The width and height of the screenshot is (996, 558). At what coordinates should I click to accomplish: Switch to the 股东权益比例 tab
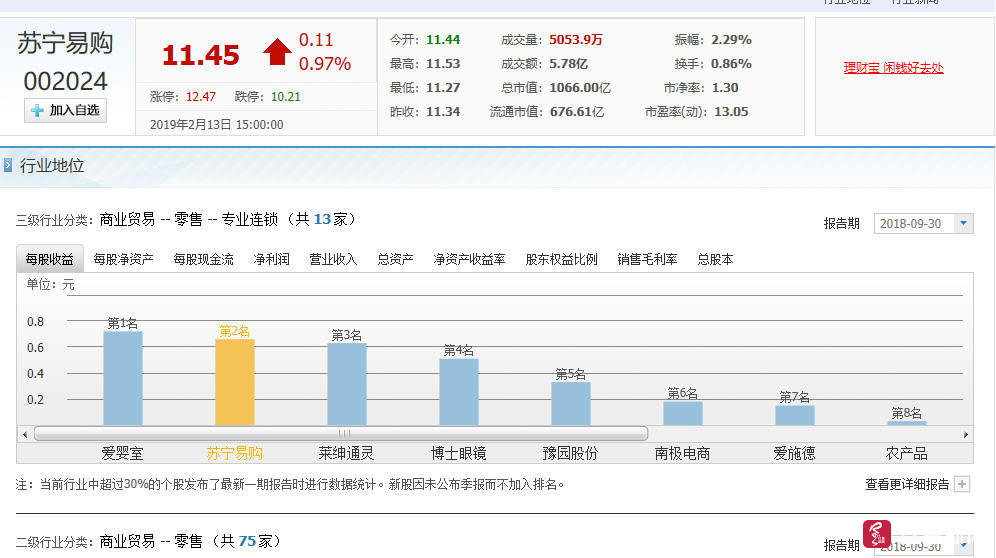pos(562,259)
